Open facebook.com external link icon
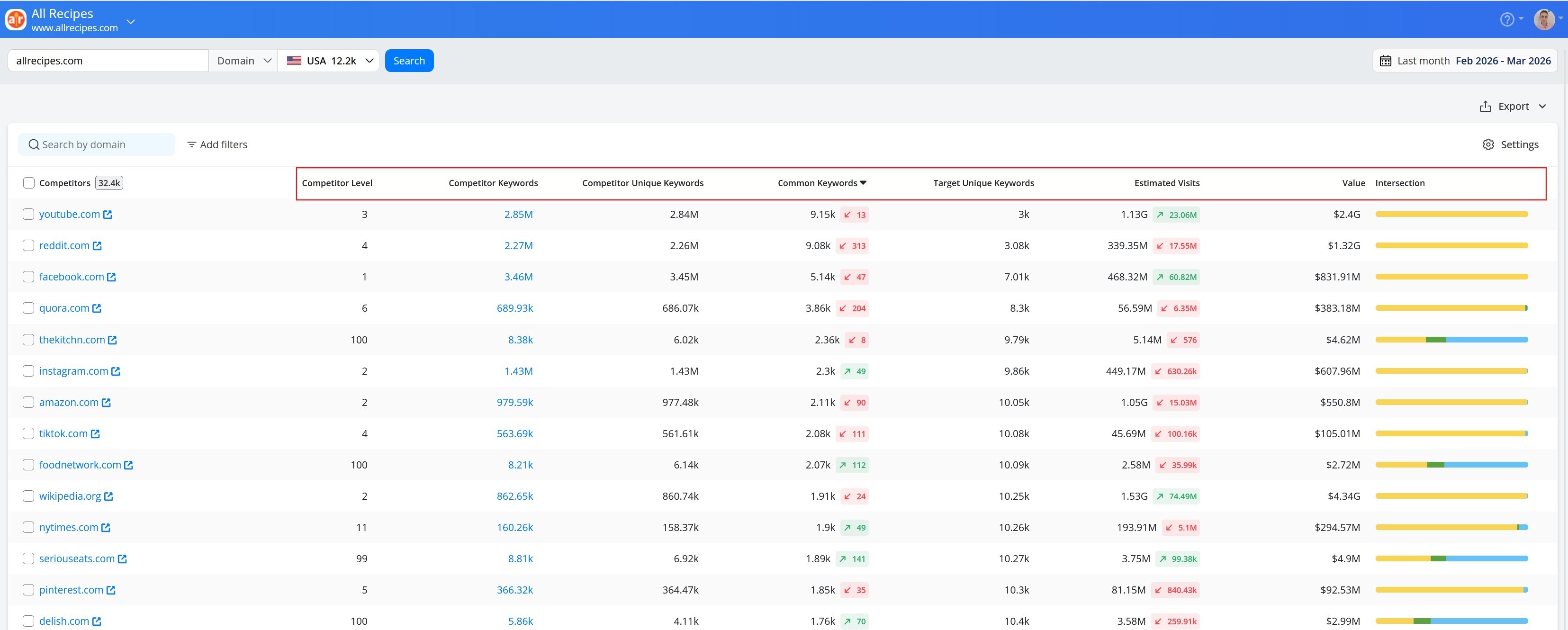This screenshot has height=630, width=1568. (x=111, y=277)
